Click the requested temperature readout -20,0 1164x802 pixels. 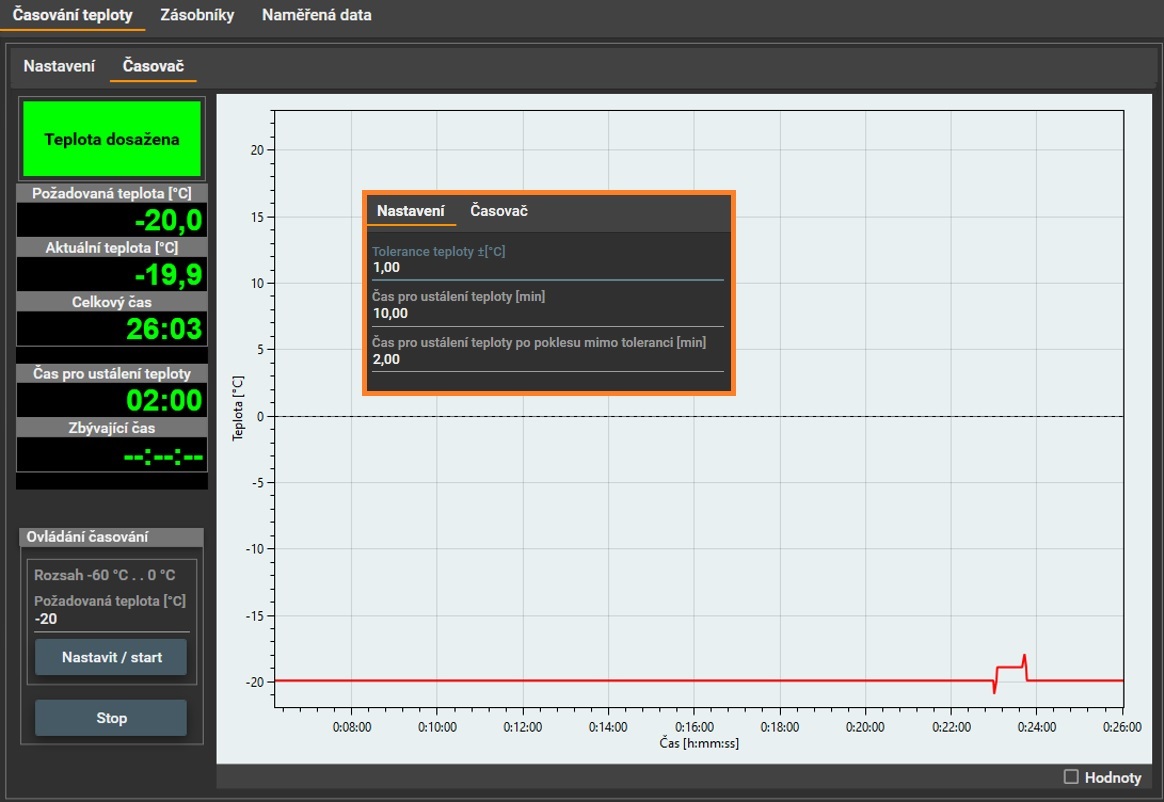tap(112, 221)
